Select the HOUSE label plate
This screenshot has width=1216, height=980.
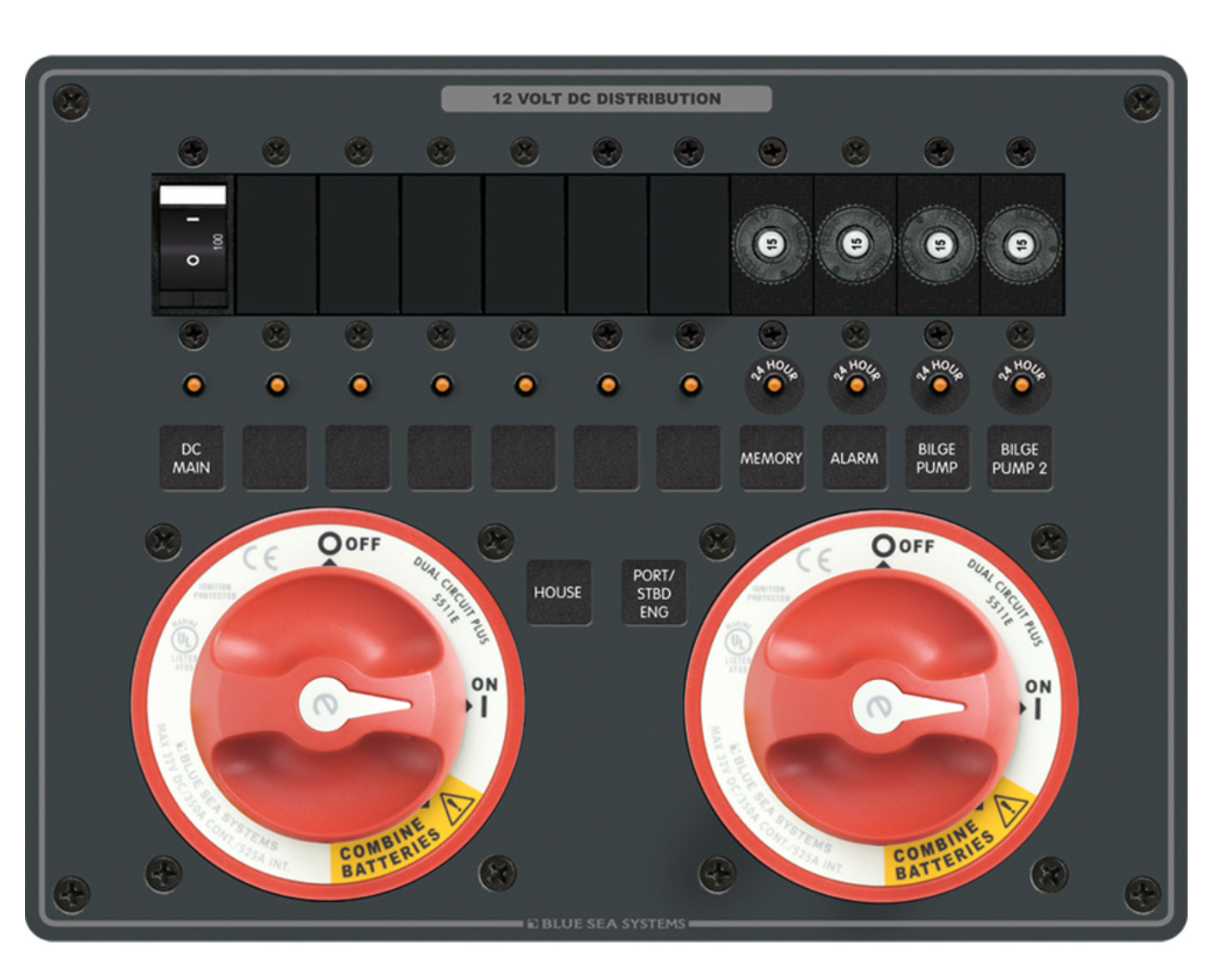pos(558,592)
